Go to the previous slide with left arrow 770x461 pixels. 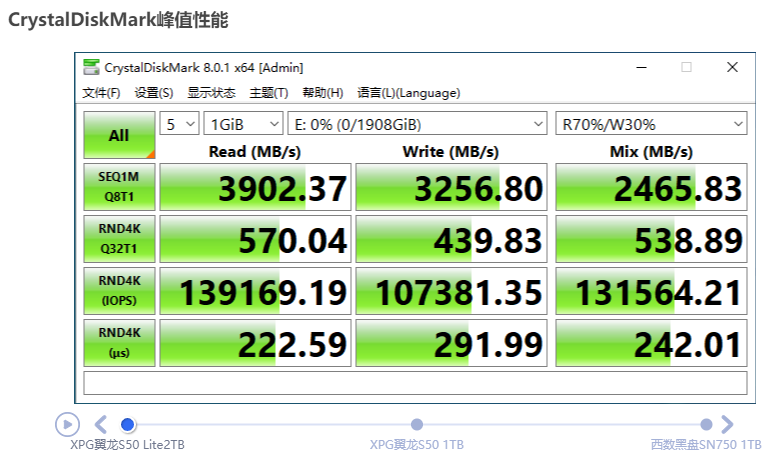101,424
